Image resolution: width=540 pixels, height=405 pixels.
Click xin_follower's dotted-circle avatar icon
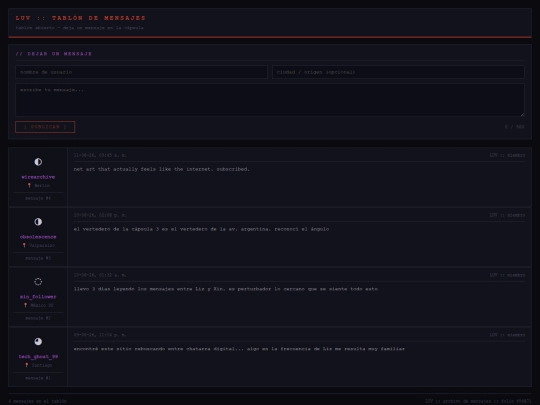[x=38, y=282]
